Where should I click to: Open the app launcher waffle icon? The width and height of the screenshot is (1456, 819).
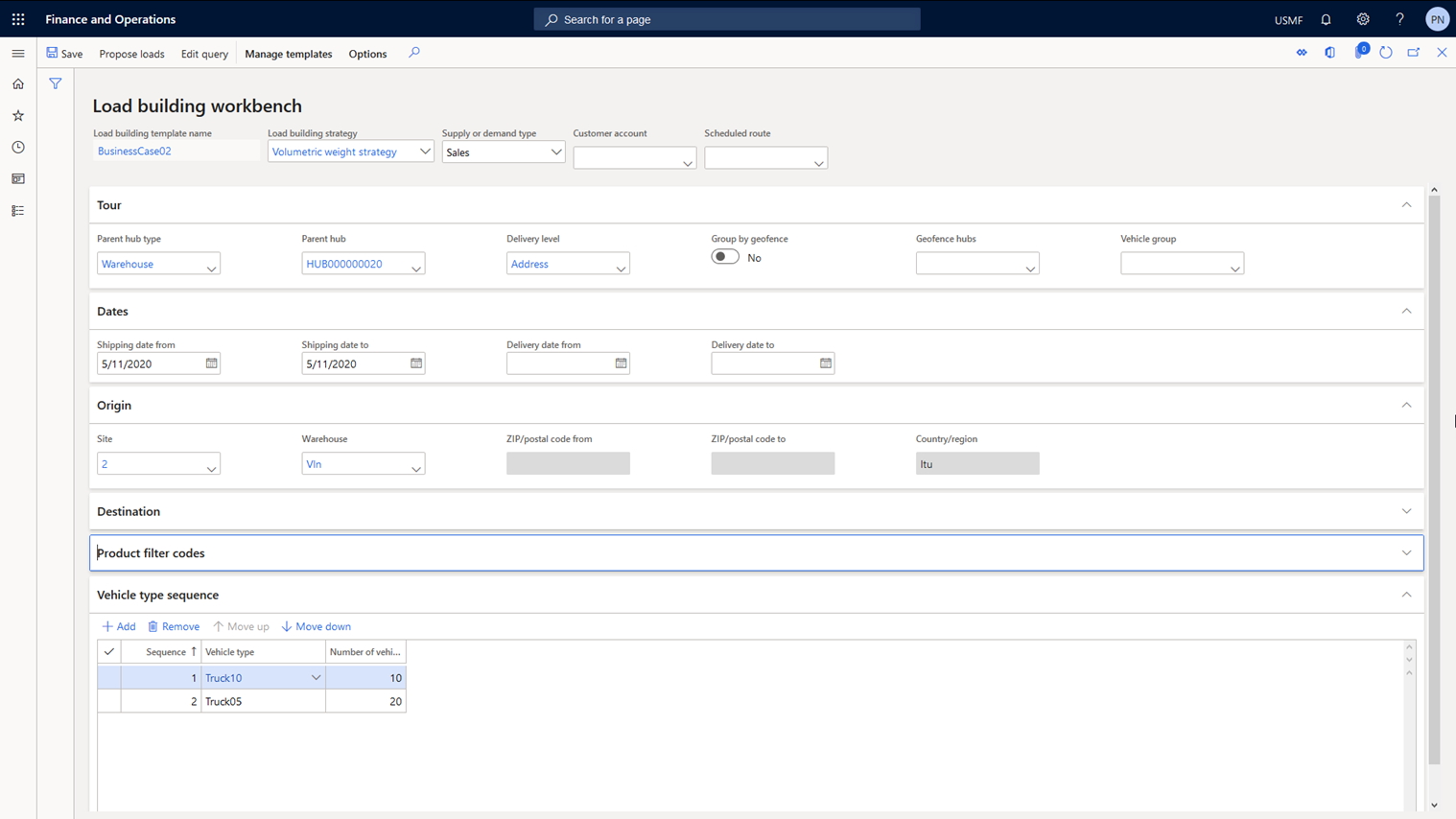(18, 19)
